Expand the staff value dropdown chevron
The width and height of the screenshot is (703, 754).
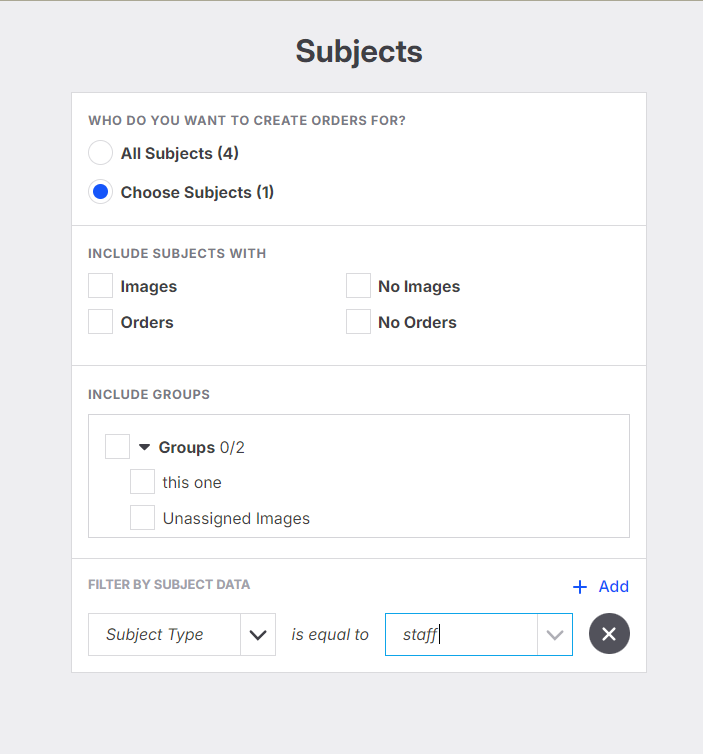(555, 634)
